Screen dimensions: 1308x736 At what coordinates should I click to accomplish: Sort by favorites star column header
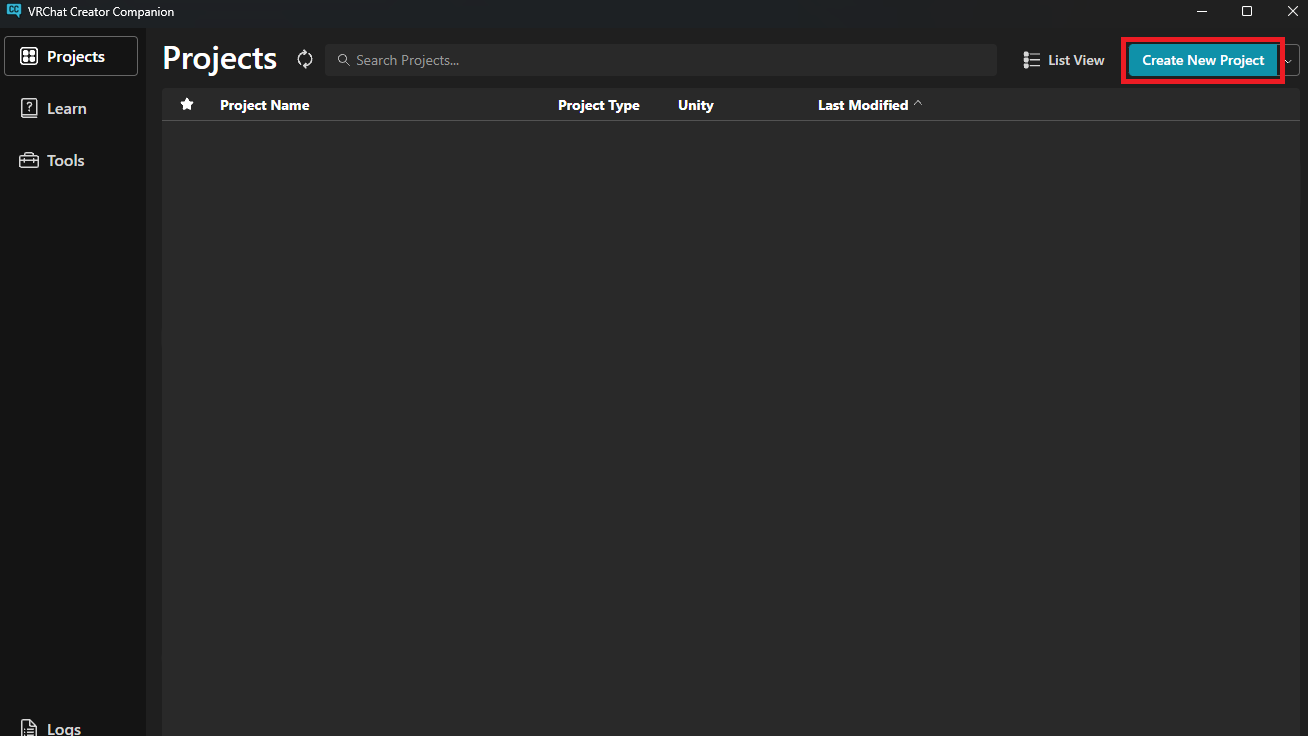[x=187, y=105]
